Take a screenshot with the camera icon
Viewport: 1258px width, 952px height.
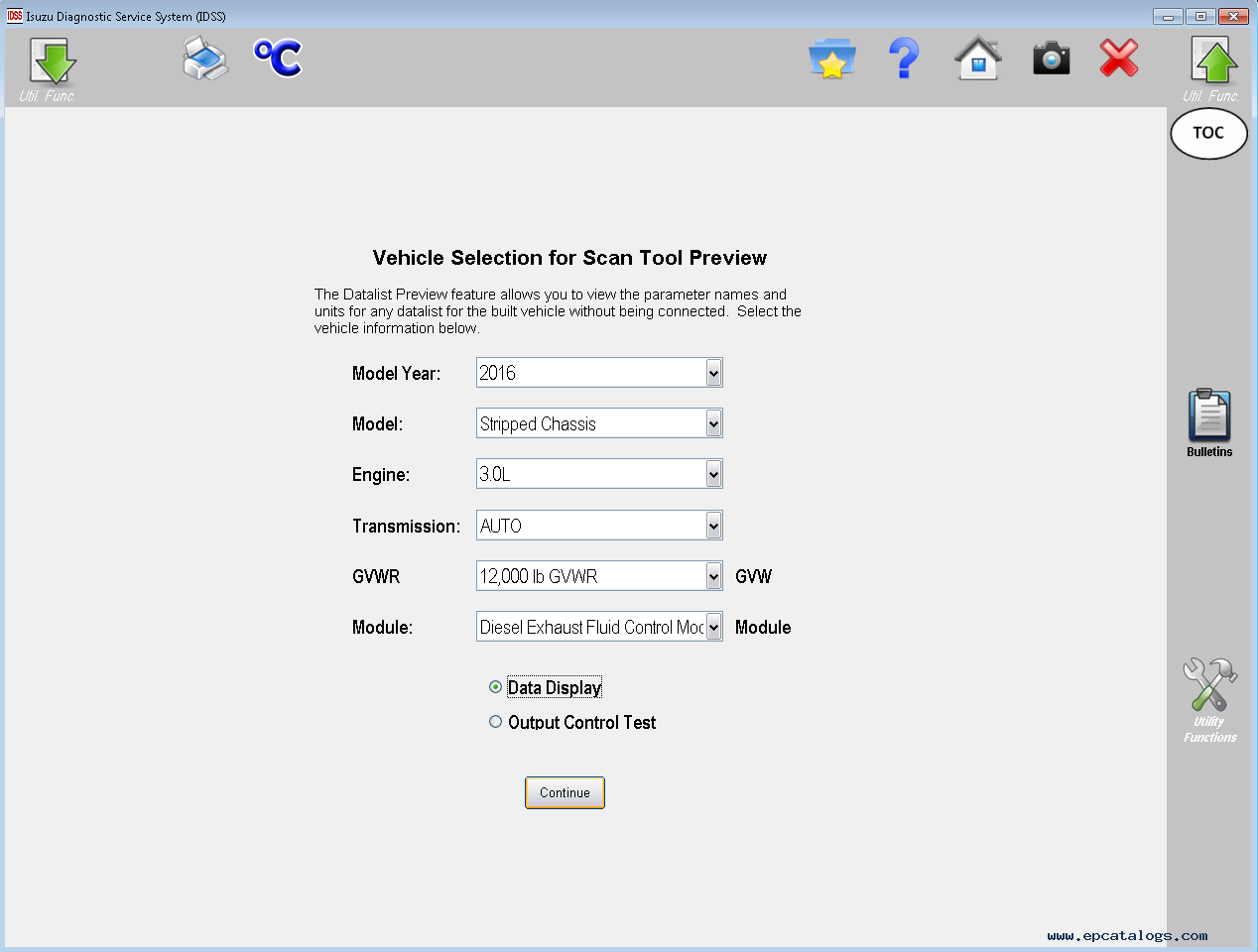pyautogui.click(x=1052, y=59)
